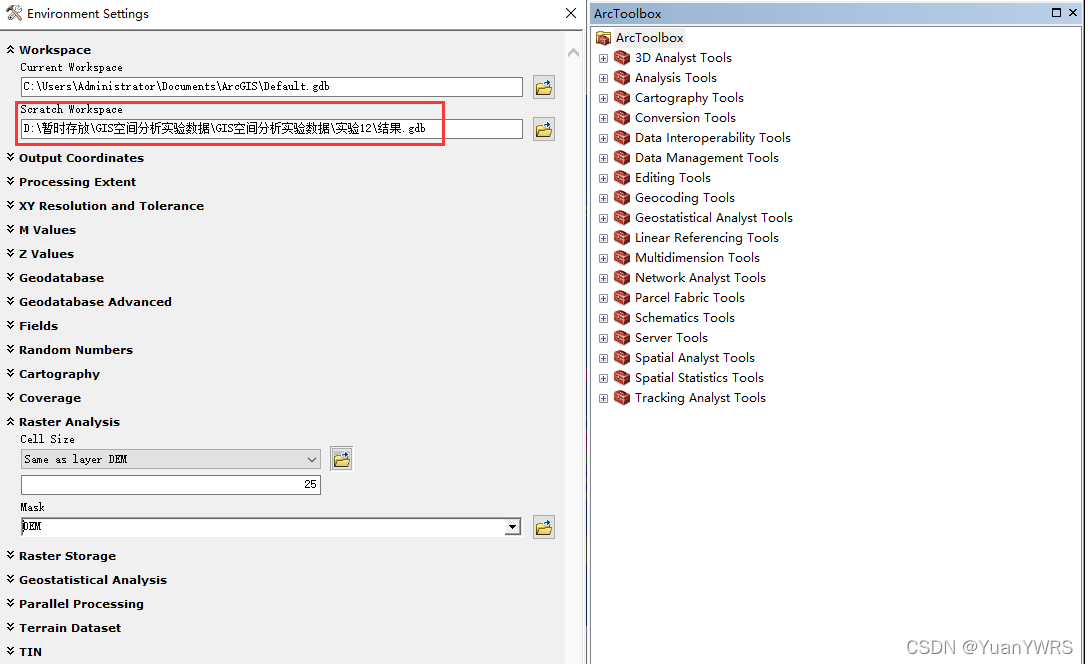
Task: Collapse the Raster Analysis section
Action: pyautogui.click(x=10, y=421)
